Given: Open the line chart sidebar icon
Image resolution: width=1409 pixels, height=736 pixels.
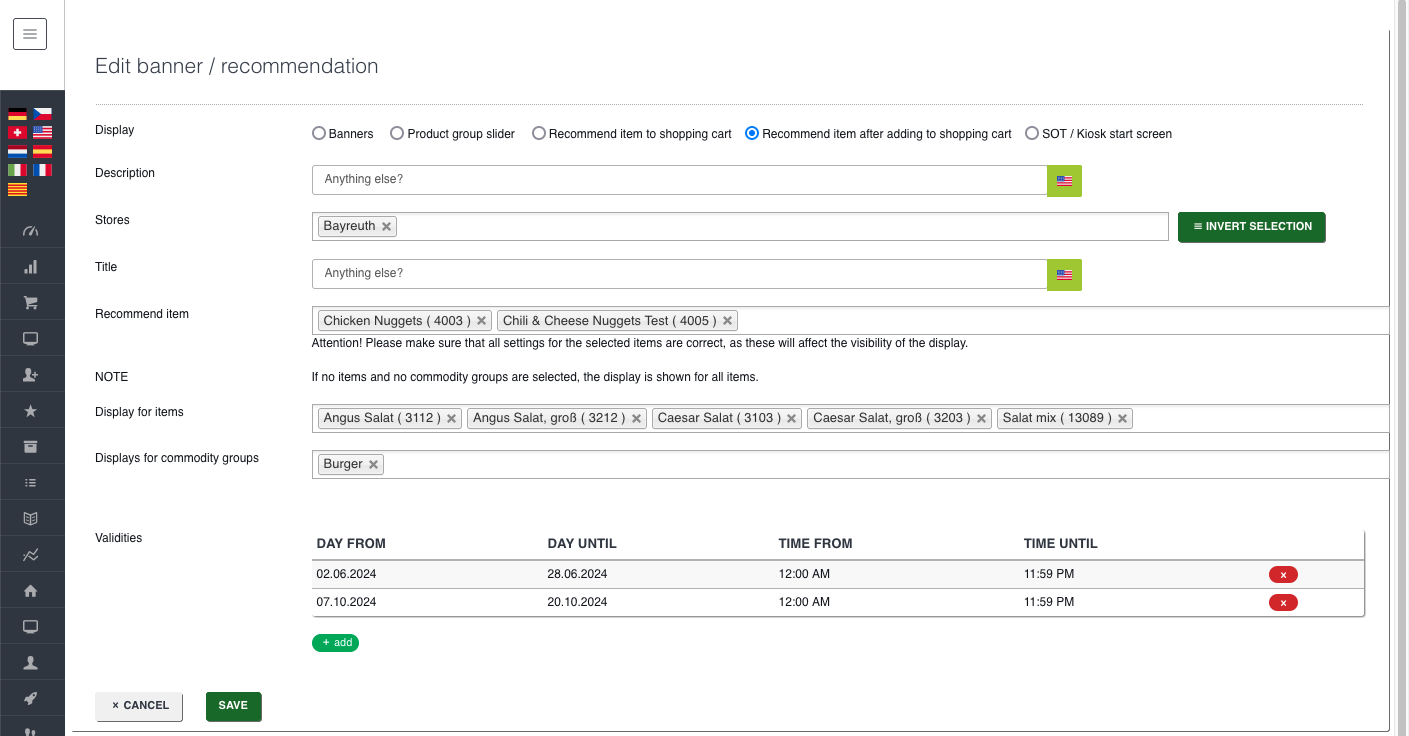Looking at the screenshot, I should coord(31,555).
